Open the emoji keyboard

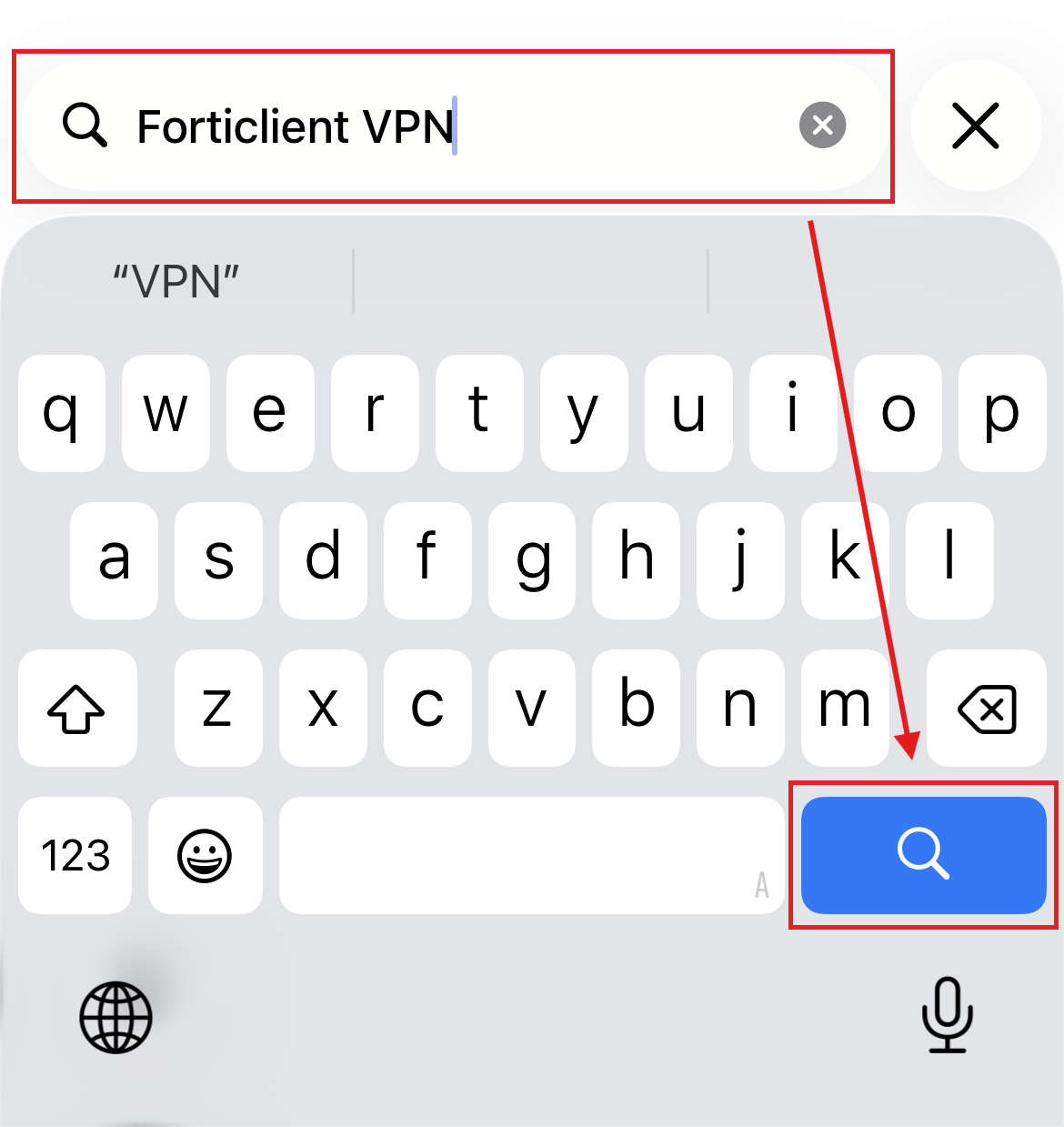pos(205,855)
